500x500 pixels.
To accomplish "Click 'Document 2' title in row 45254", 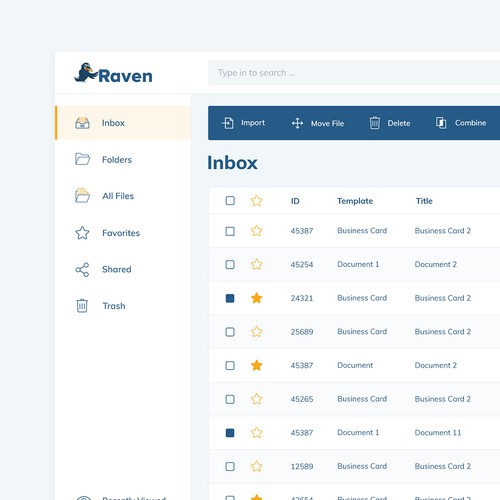I will pos(436,264).
